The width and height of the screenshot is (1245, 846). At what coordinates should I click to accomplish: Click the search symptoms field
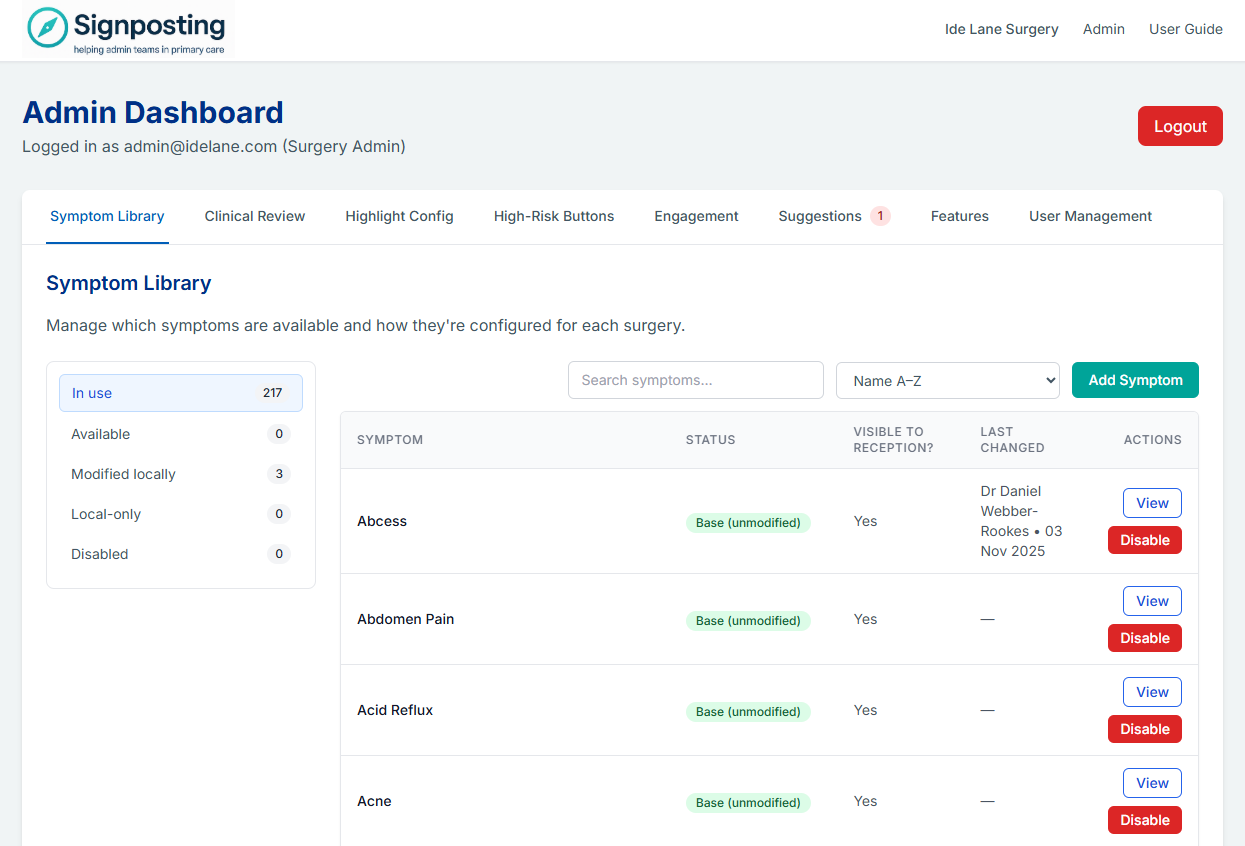[695, 380]
